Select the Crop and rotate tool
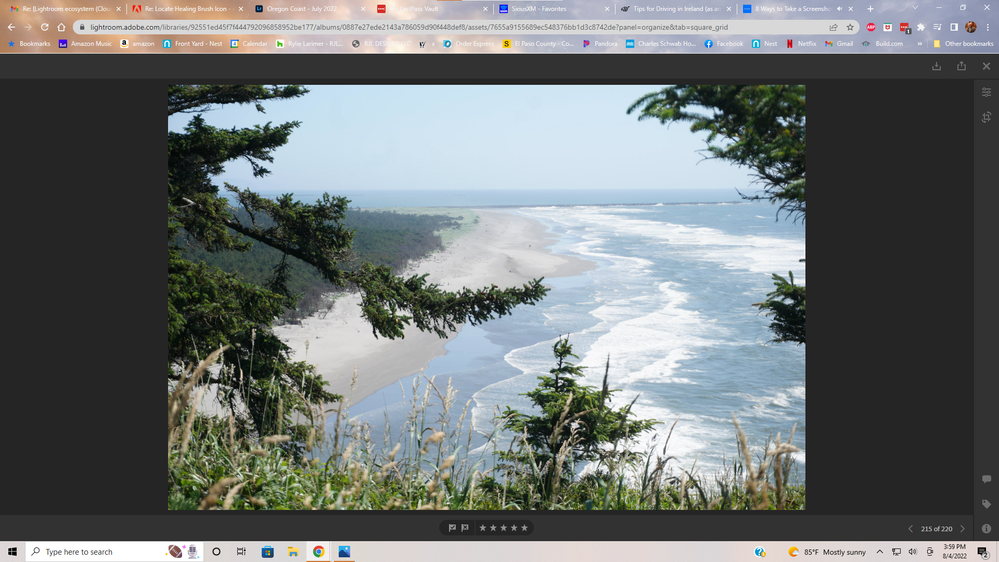Viewport: 999px width, 562px height. point(986,117)
